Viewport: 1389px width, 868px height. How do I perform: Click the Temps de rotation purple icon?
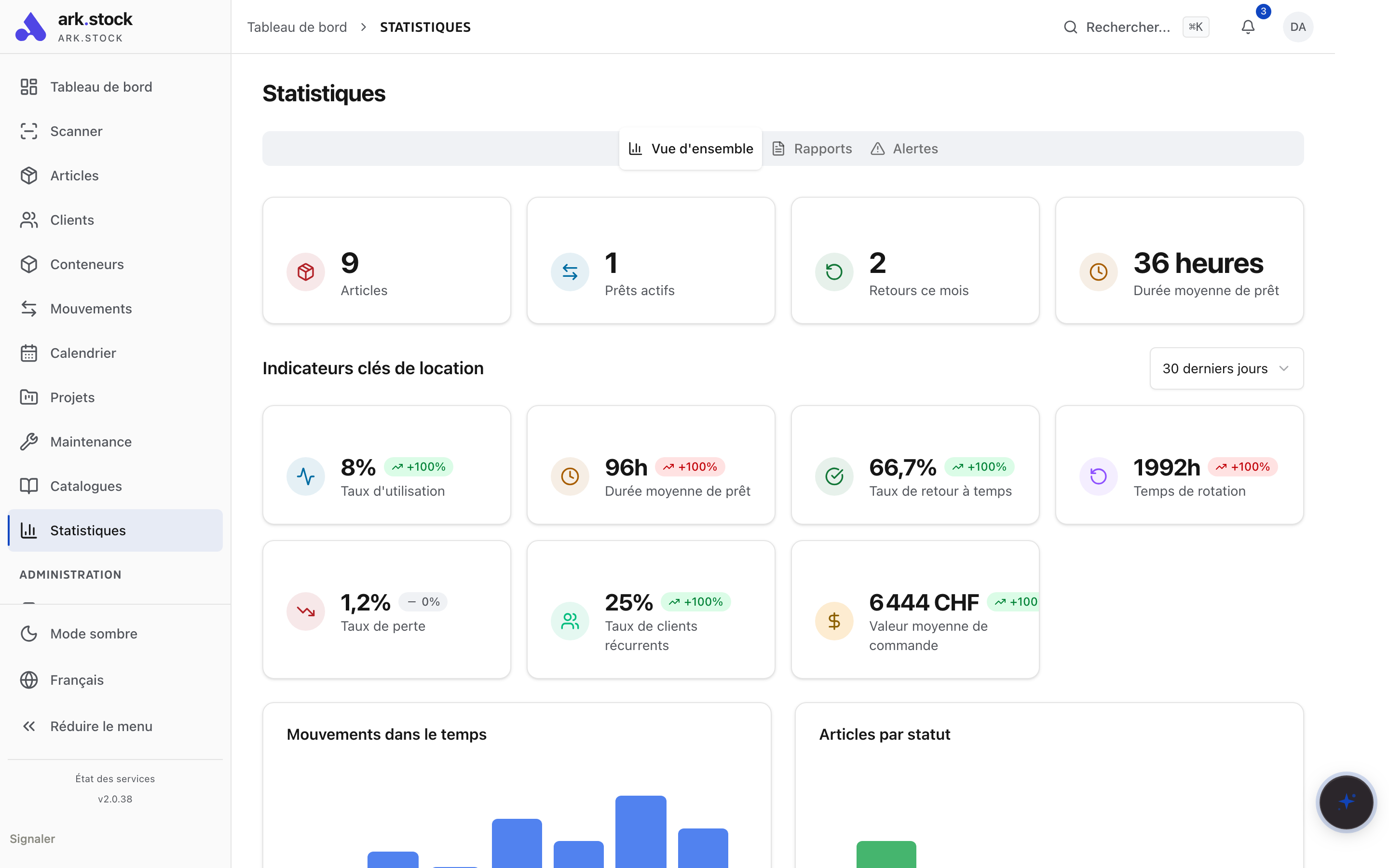(x=1098, y=476)
